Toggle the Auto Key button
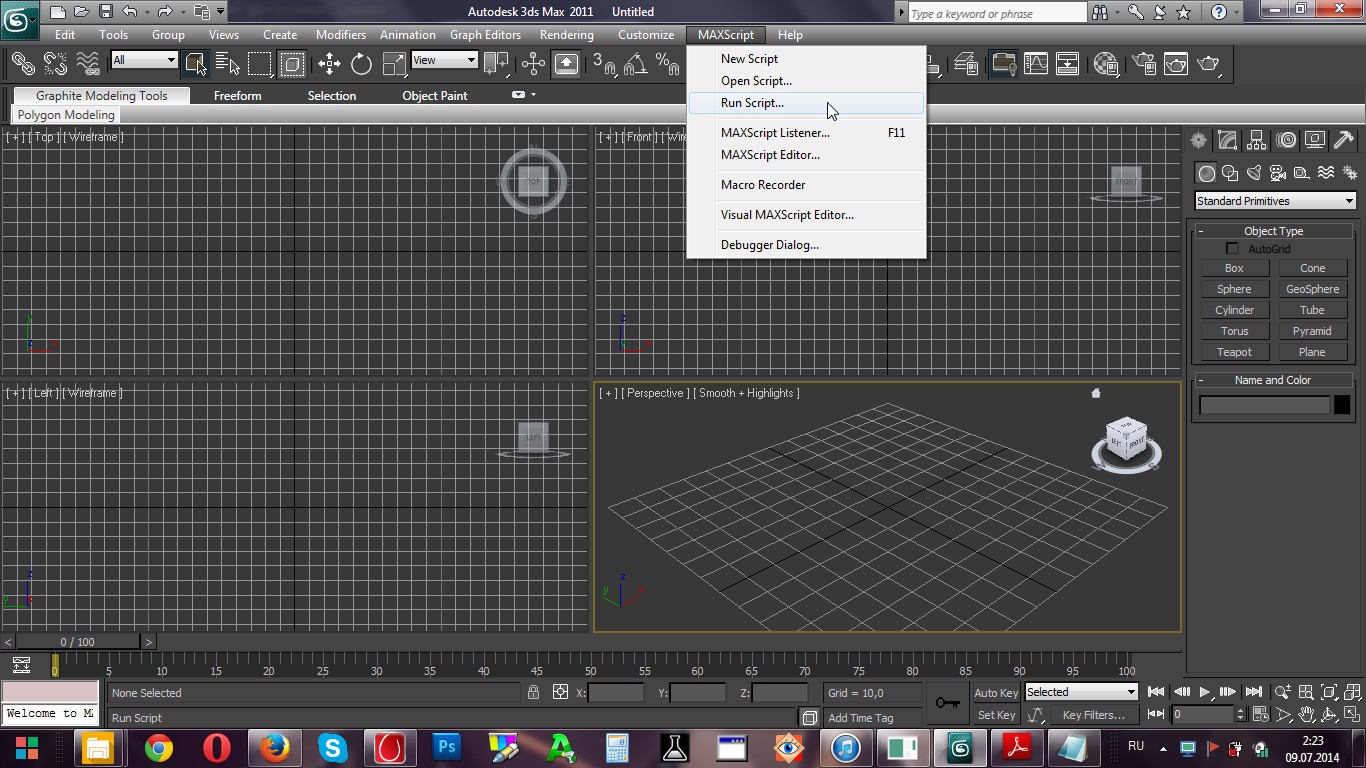The height and width of the screenshot is (768, 1366). [x=995, y=693]
